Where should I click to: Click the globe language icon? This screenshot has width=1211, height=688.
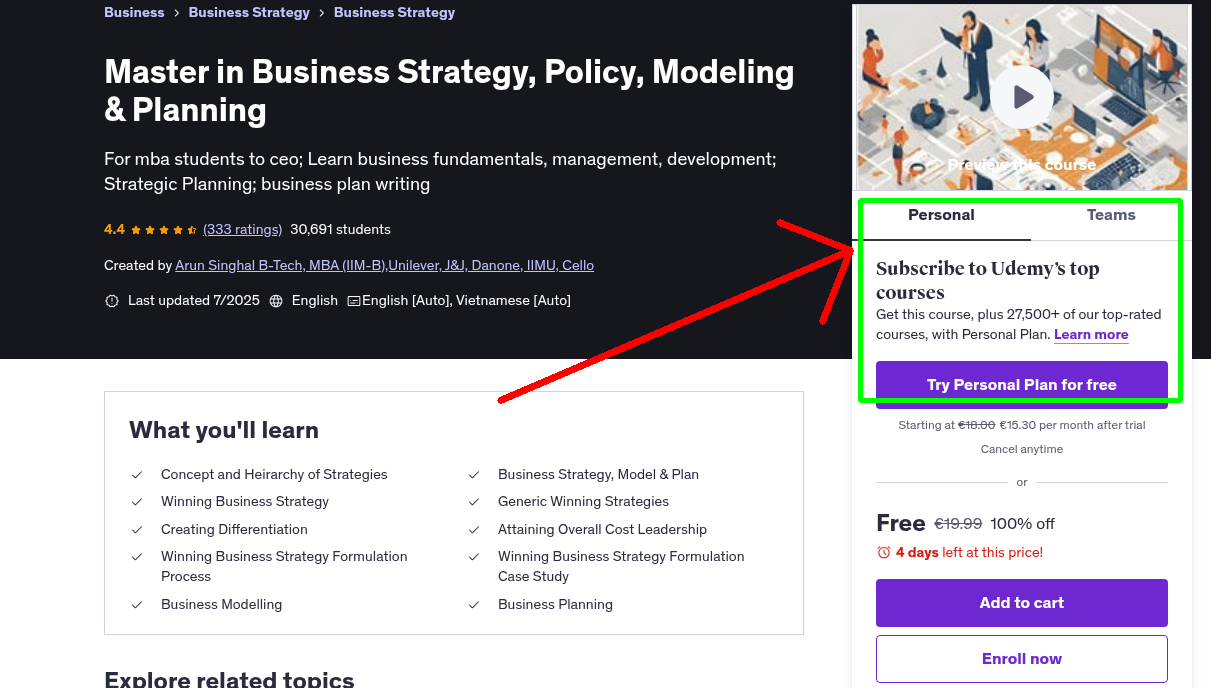pyautogui.click(x=276, y=301)
